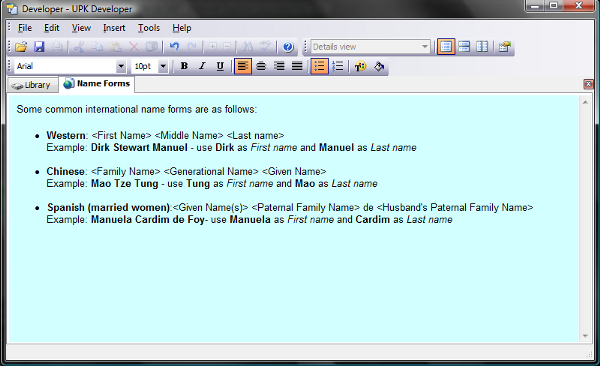Click the Properties icon next to view buttons

pyautogui.click(x=505, y=47)
